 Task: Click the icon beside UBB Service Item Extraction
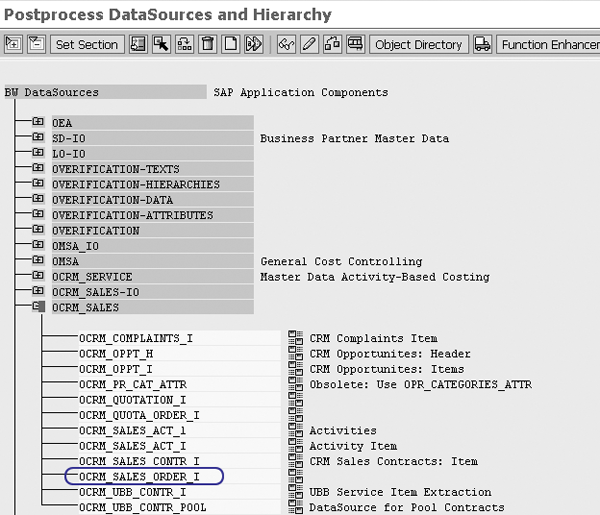(295, 492)
